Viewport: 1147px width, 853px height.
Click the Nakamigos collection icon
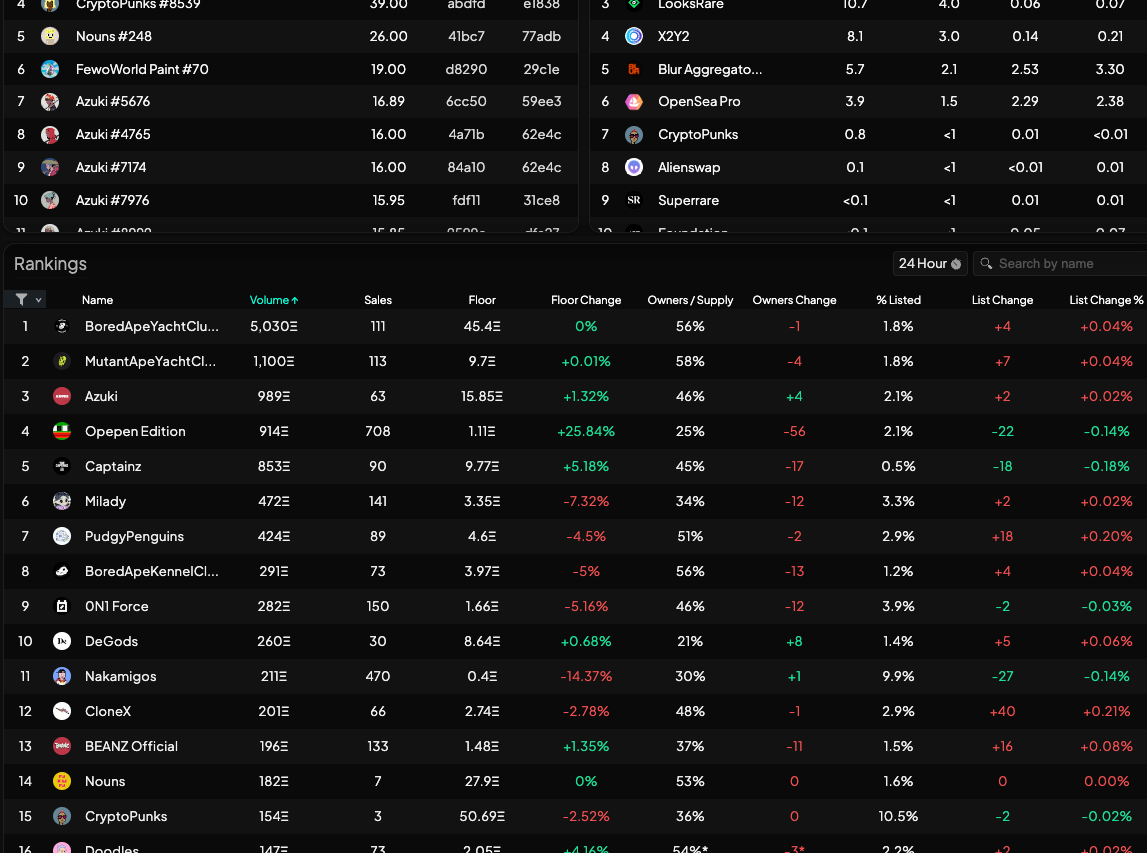point(61,676)
